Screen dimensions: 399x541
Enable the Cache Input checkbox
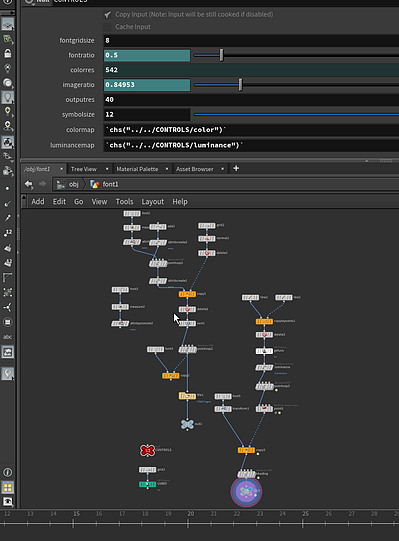107,27
